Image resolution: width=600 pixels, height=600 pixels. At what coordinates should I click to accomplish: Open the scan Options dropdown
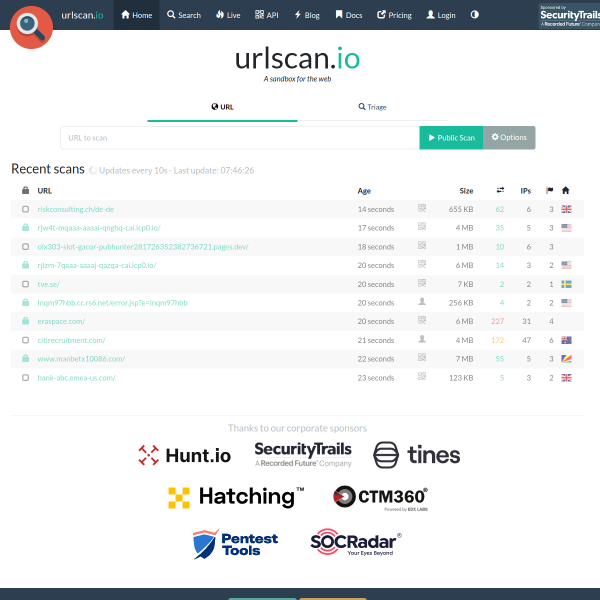(x=509, y=138)
